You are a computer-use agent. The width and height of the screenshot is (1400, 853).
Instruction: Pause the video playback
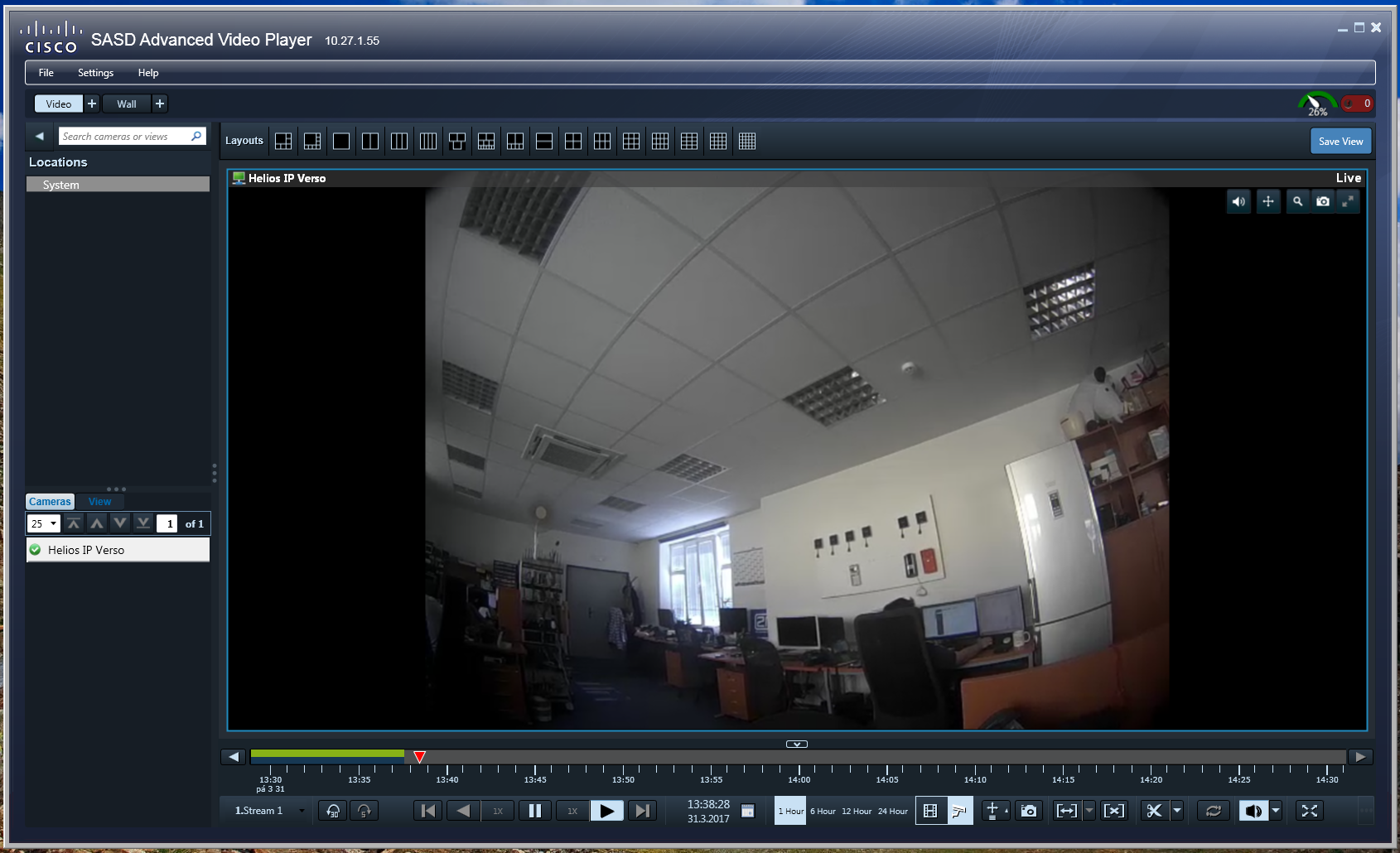pos(535,811)
